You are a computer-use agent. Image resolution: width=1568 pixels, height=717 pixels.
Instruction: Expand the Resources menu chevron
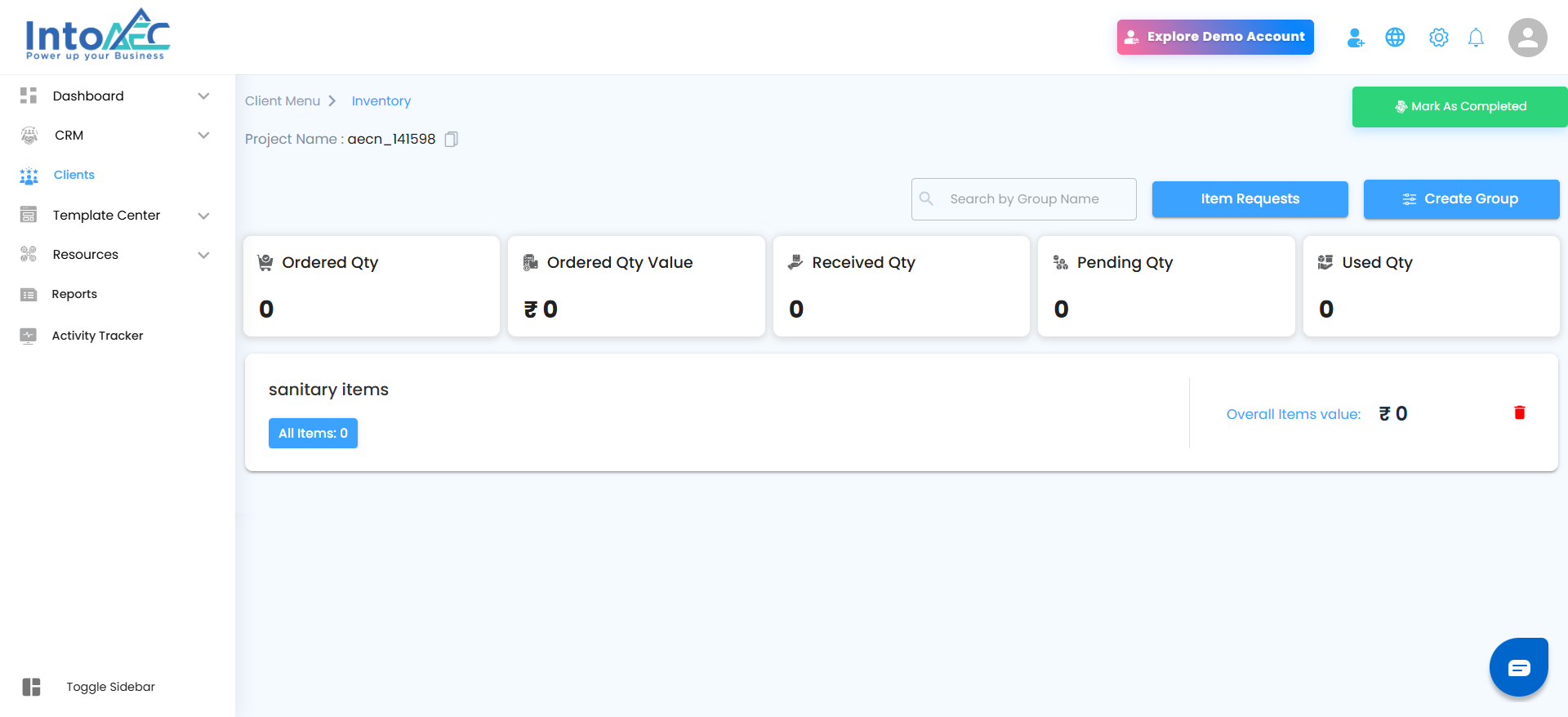pos(203,255)
